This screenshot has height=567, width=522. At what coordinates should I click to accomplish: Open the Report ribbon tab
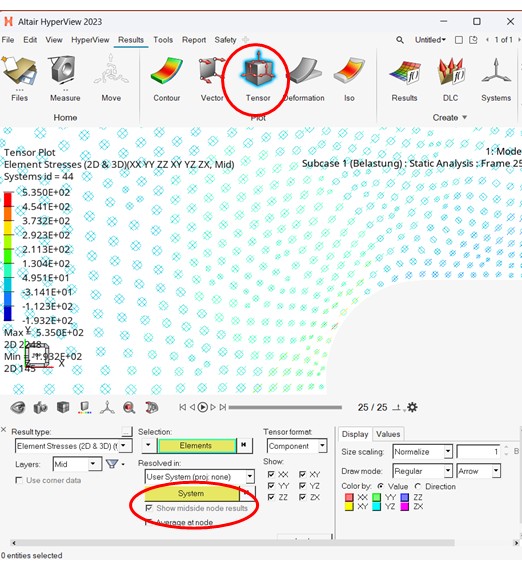coord(194,40)
